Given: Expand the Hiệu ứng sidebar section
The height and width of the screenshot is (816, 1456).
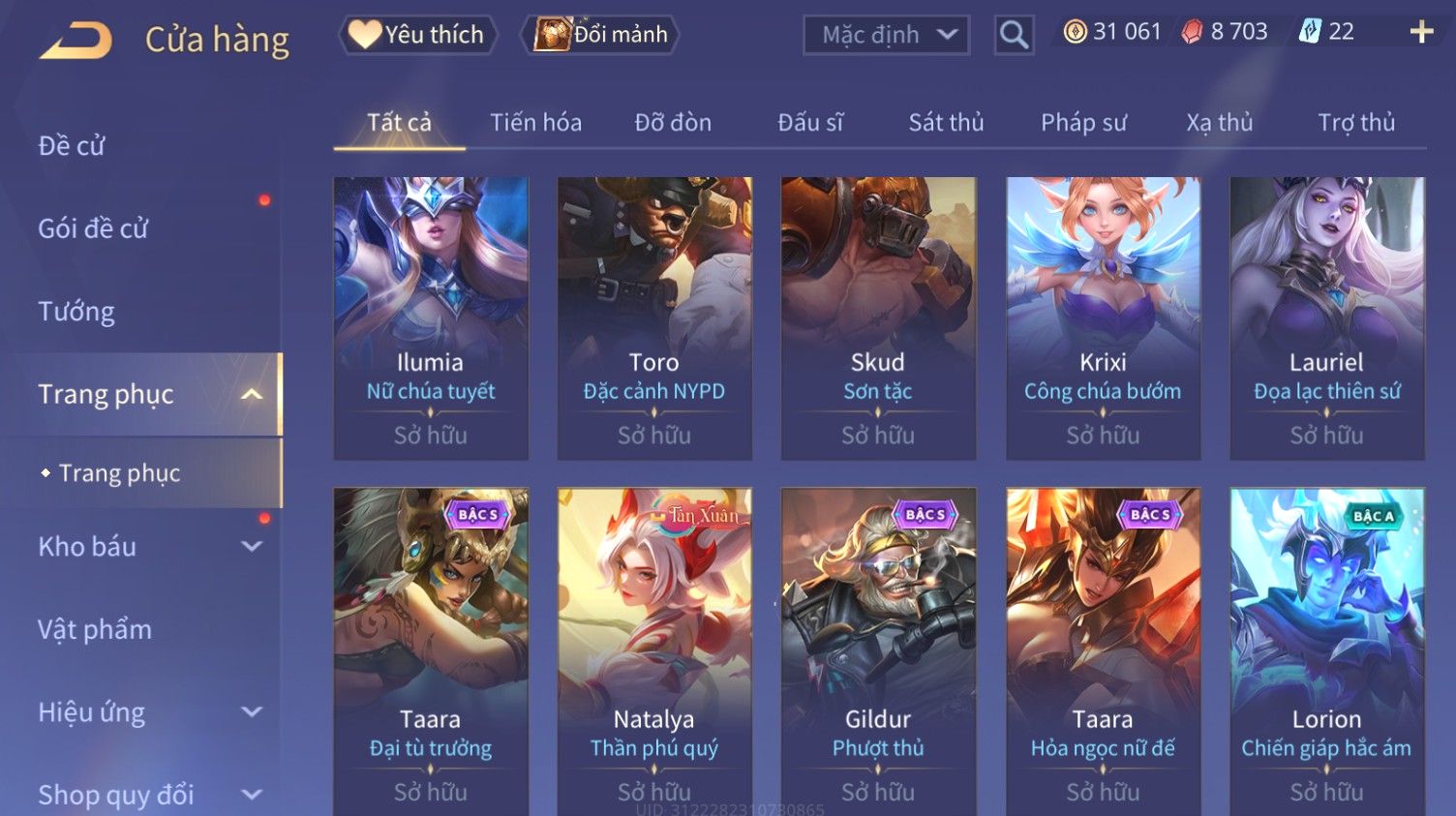Looking at the screenshot, I should [252, 711].
